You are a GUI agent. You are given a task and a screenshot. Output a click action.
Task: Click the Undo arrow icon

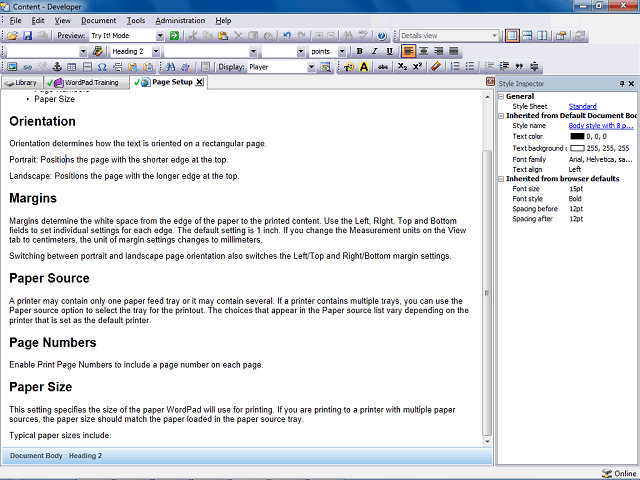tap(287, 36)
